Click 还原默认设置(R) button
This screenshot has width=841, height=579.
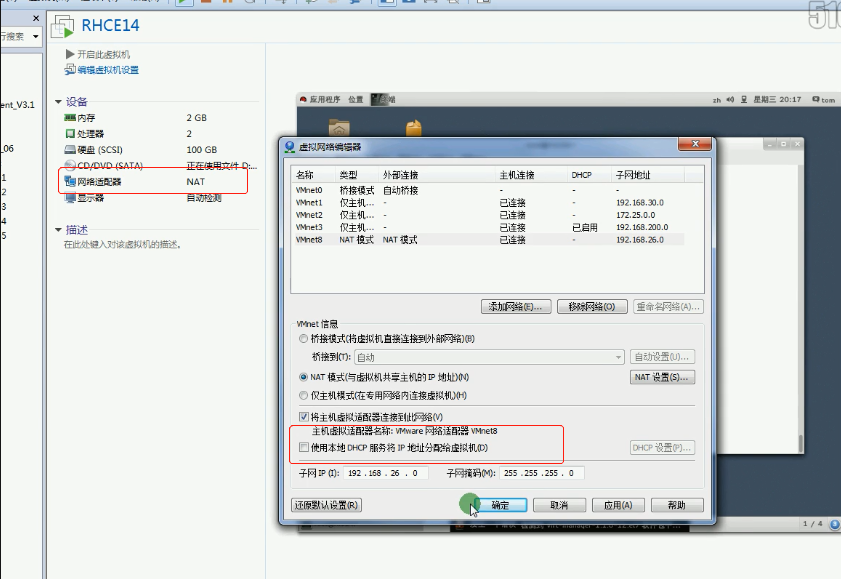coord(327,505)
